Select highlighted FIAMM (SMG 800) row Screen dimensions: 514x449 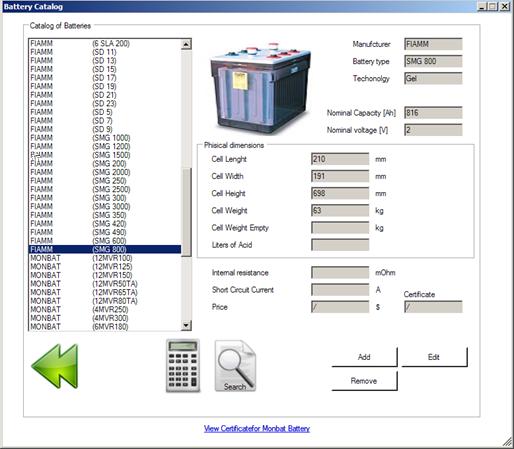[x=105, y=249]
